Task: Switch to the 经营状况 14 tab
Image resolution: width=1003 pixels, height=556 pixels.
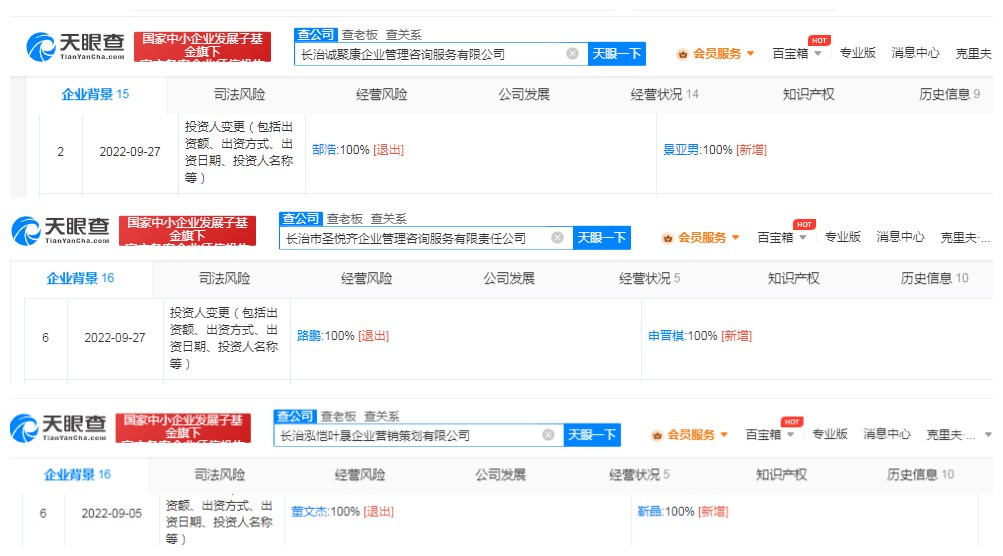Action: click(x=664, y=95)
